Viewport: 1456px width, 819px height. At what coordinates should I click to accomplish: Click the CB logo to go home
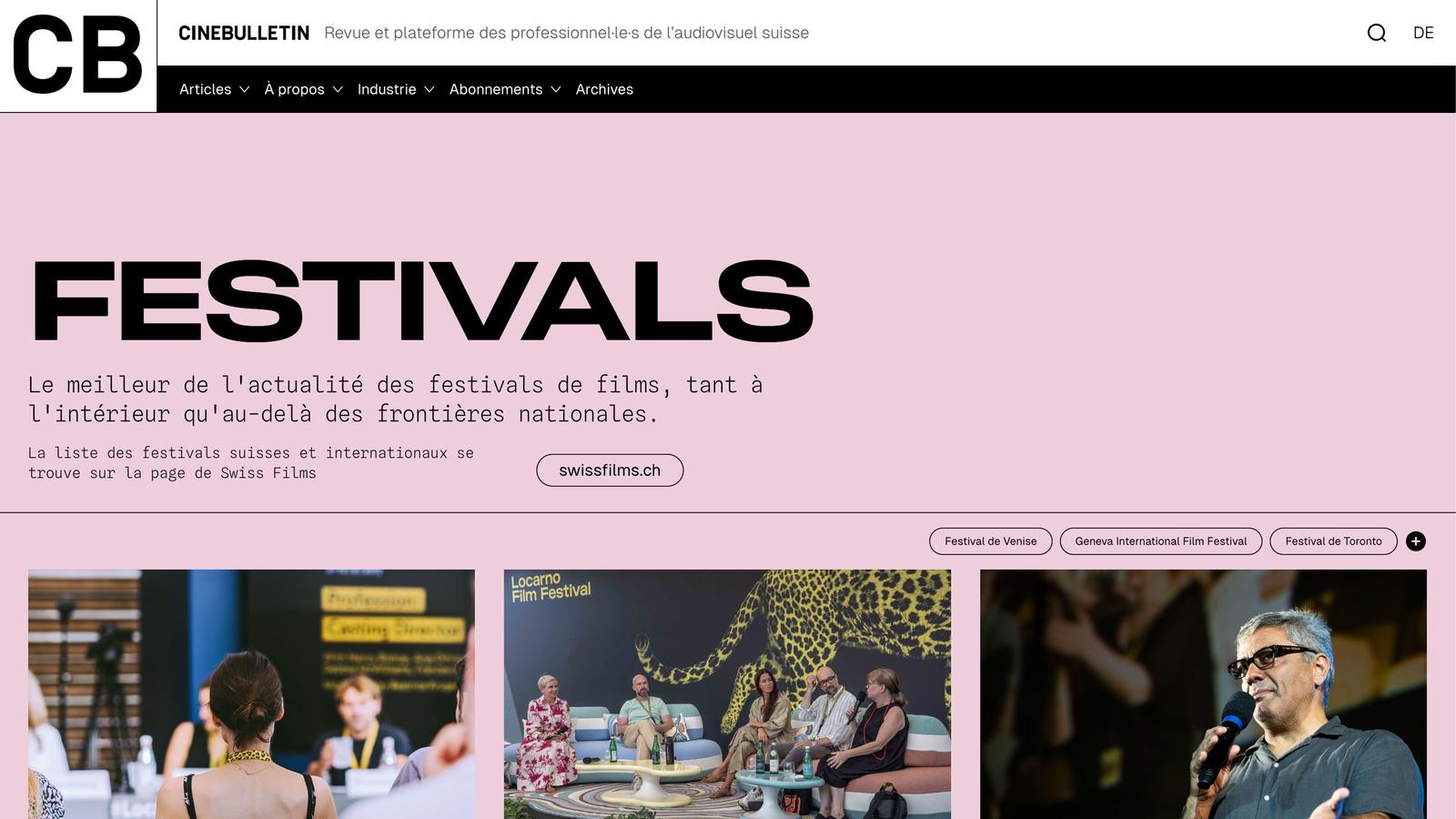pos(78,56)
